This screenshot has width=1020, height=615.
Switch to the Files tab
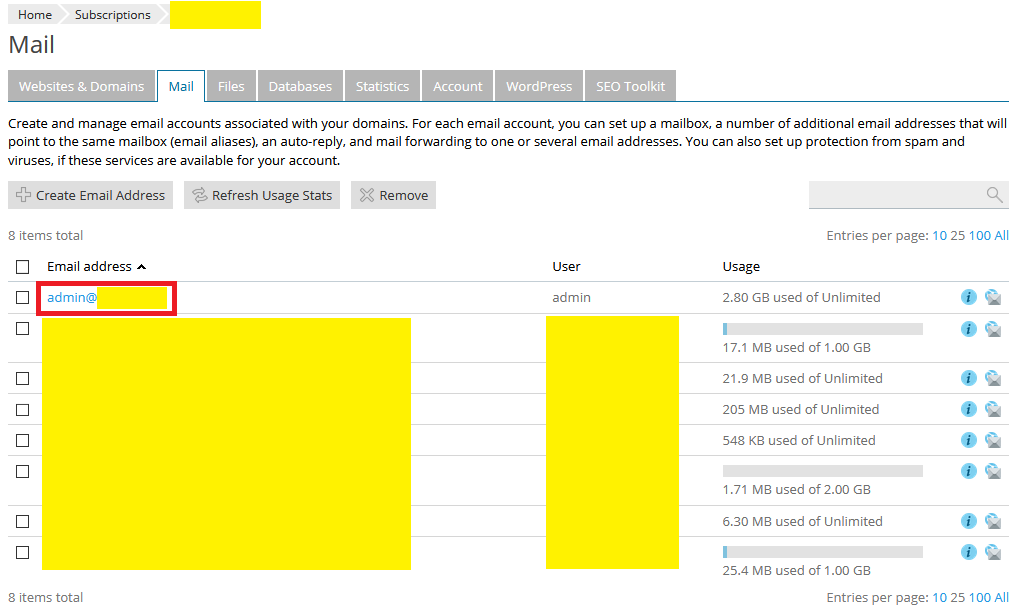[x=231, y=86]
